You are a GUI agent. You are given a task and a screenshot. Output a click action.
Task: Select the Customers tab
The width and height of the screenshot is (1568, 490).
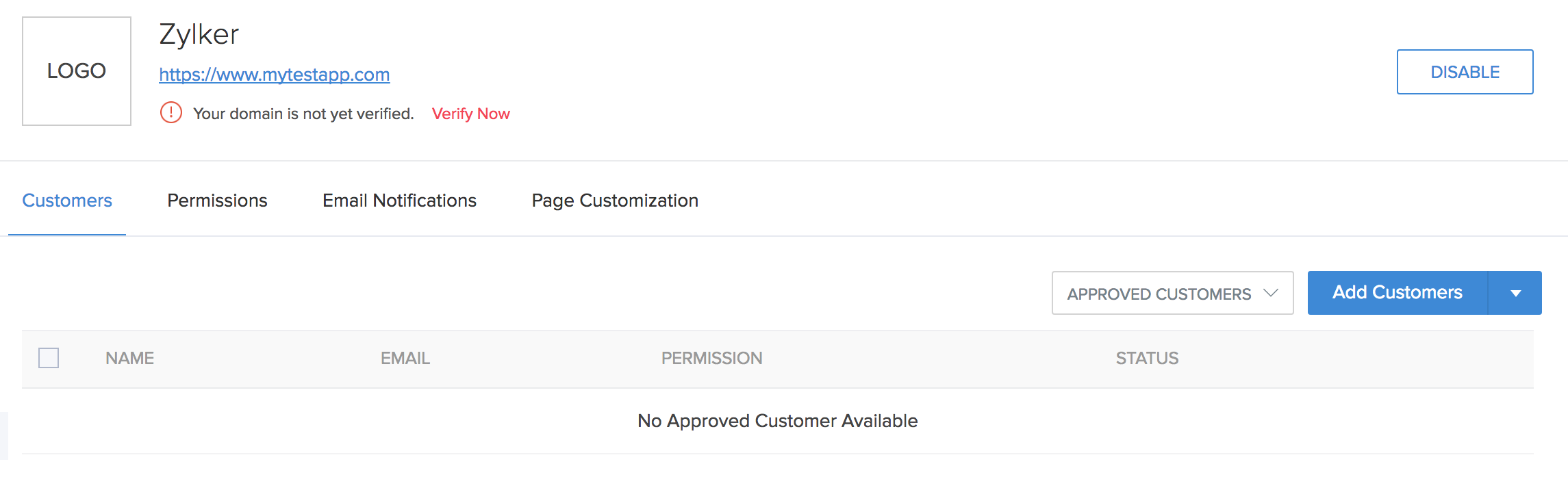pos(67,201)
